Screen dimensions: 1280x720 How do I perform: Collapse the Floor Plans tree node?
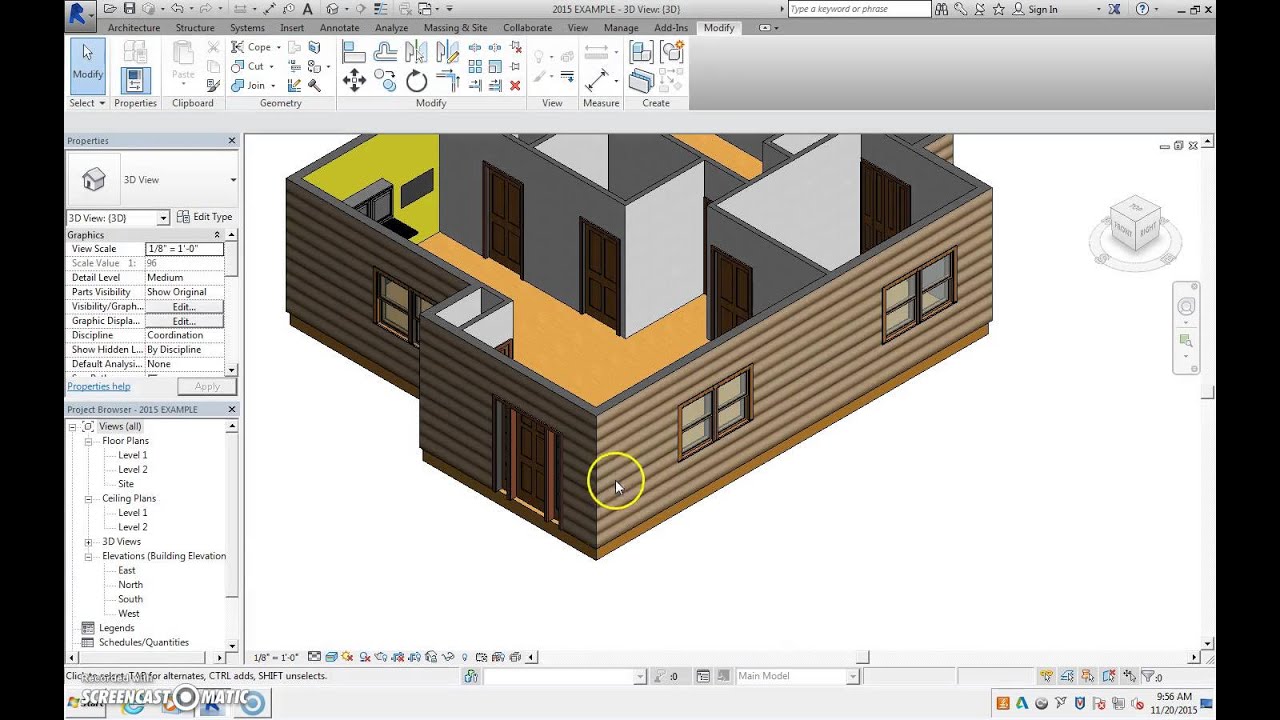pos(88,441)
